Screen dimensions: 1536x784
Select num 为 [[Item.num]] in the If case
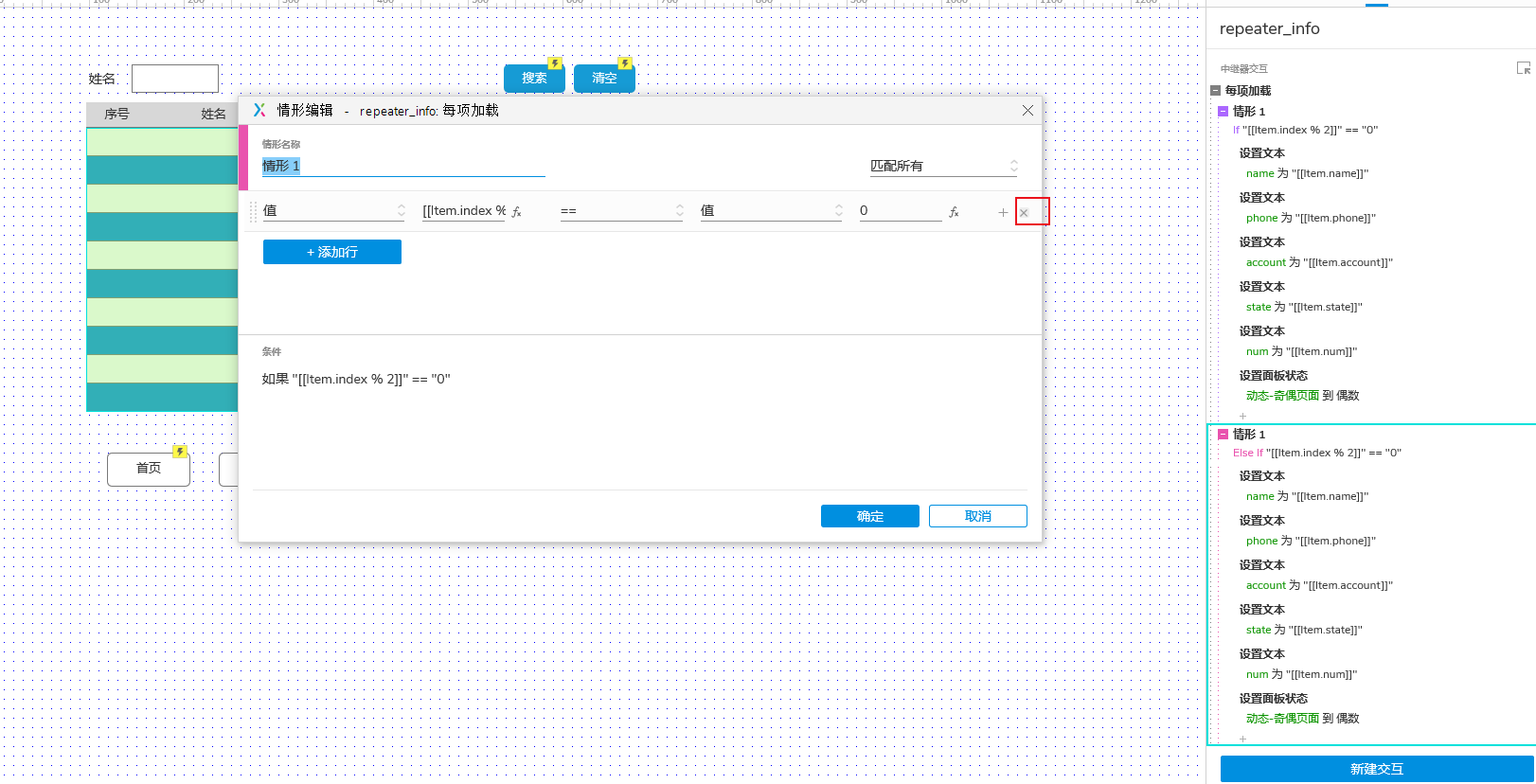(1301, 352)
